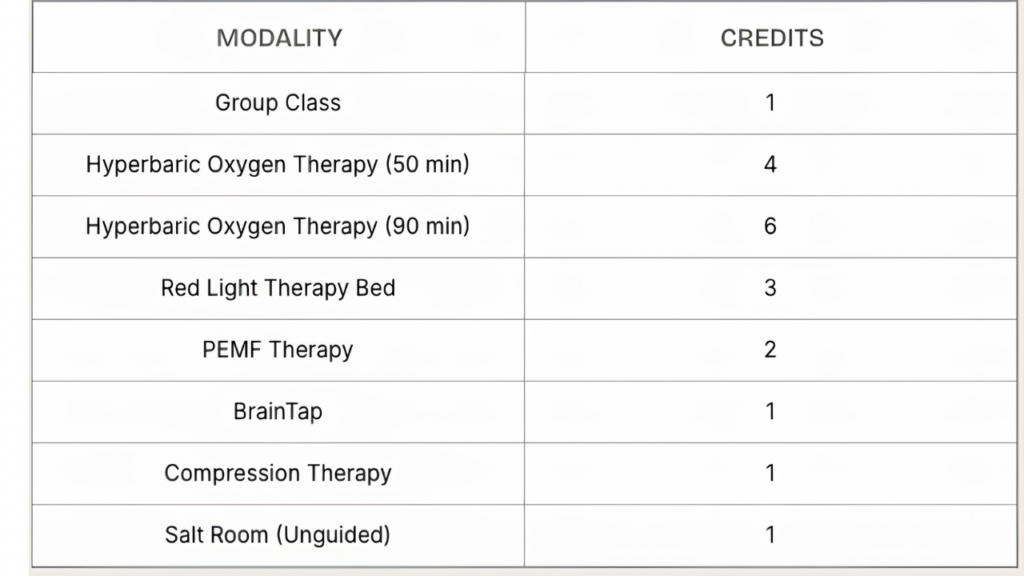Click the CREDITS column header
Viewport: 1024px width, 576px height.
pyautogui.click(x=772, y=38)
